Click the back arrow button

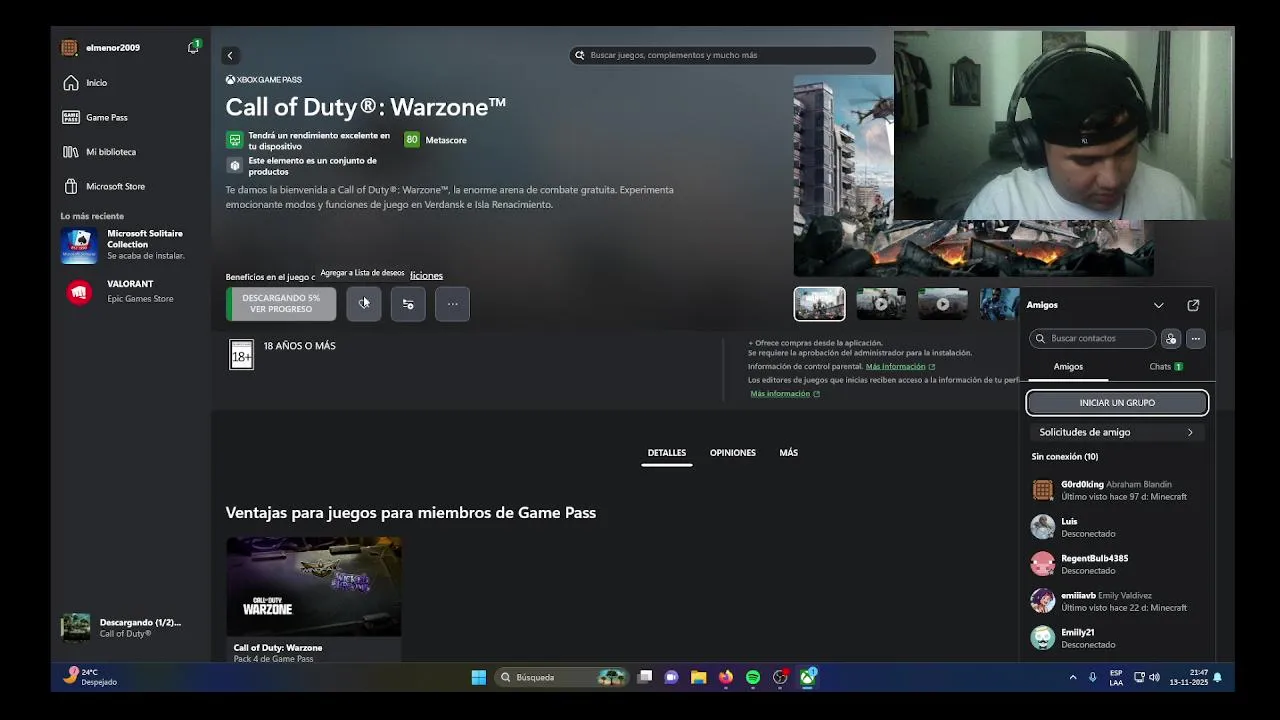click(x=230, y=55)
